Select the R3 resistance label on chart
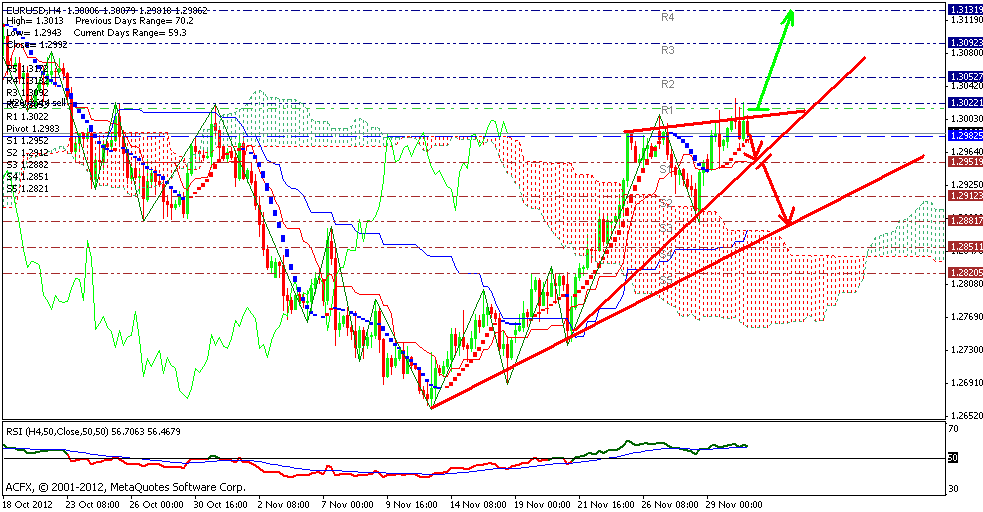Viewport: 983px width, 512px height. click(667, 50)
